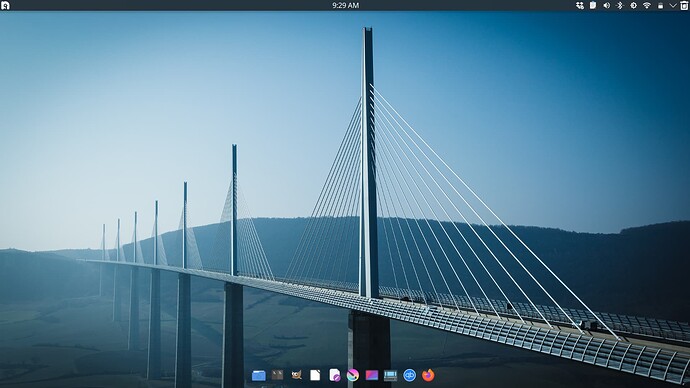Open the Dropbox tray icon
Viewport: 690px width, 388px height.
point(580,5)
